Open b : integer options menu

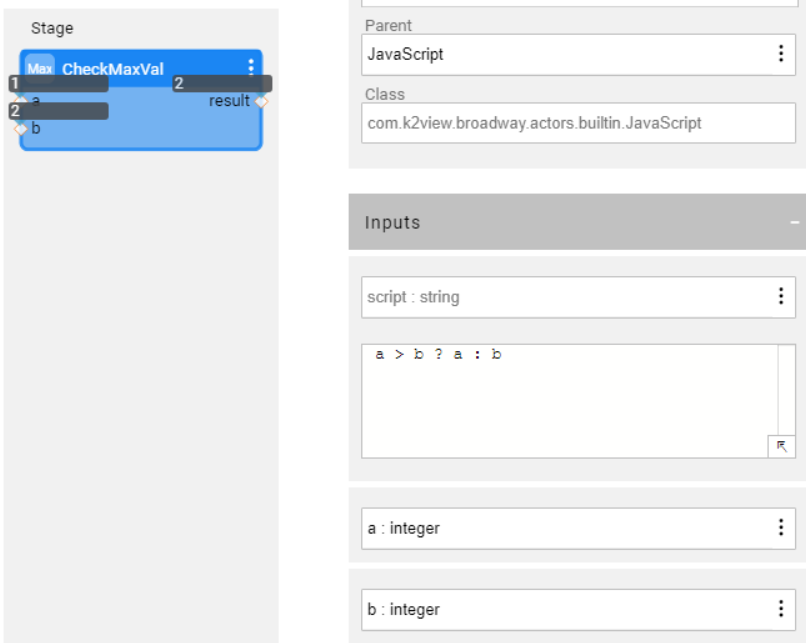coord(780,609)
